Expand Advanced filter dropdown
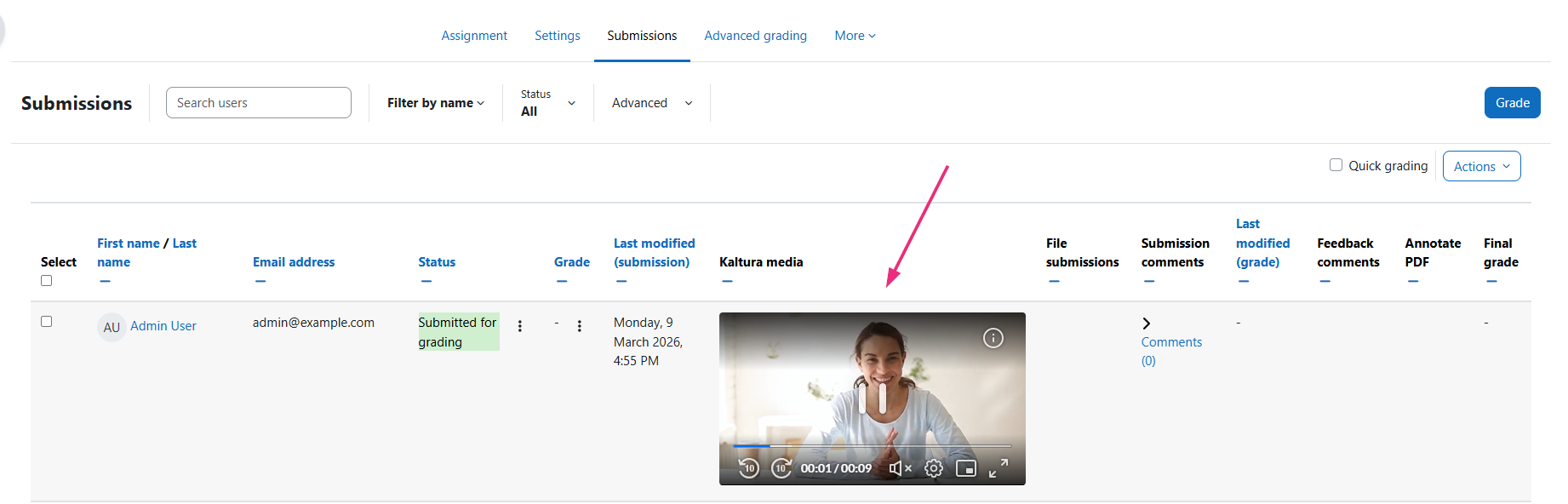 [x=652, y=103]
